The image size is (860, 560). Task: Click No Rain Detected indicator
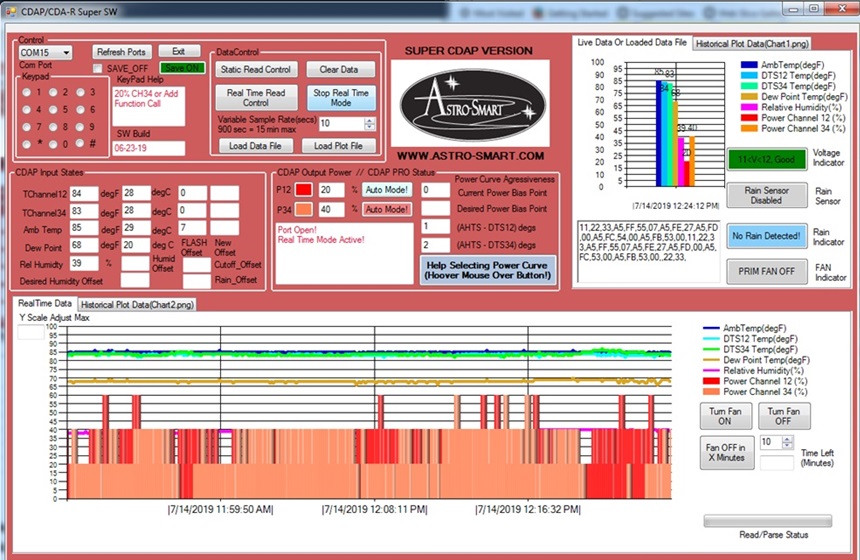pos(766,236)
